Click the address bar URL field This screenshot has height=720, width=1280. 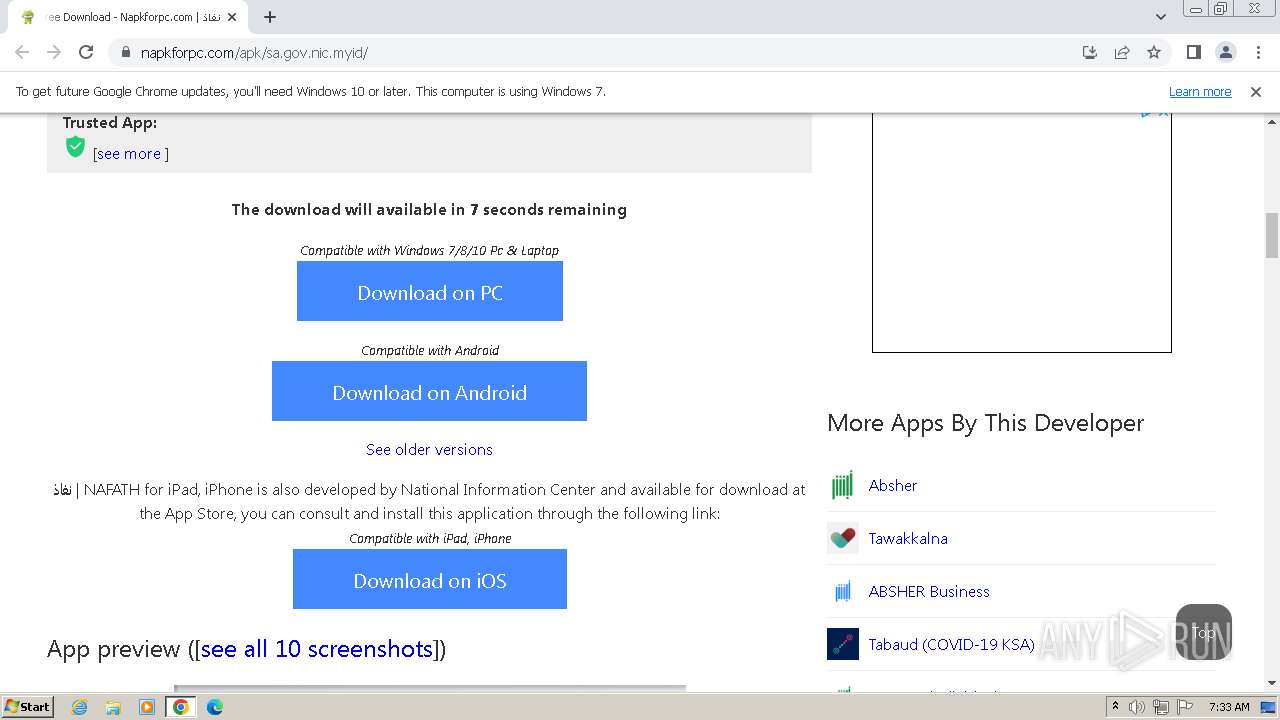point(600,52)
